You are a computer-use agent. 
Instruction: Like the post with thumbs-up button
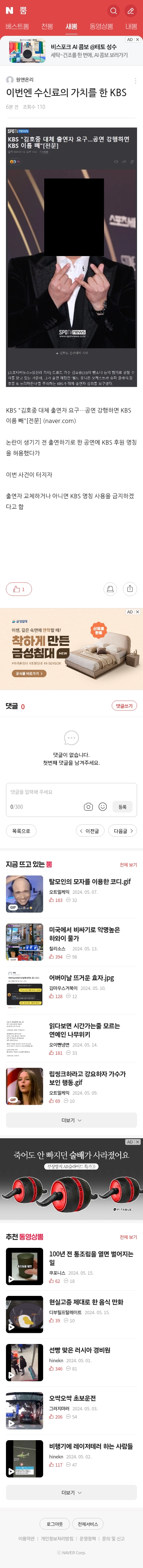(x=19, y=589)
